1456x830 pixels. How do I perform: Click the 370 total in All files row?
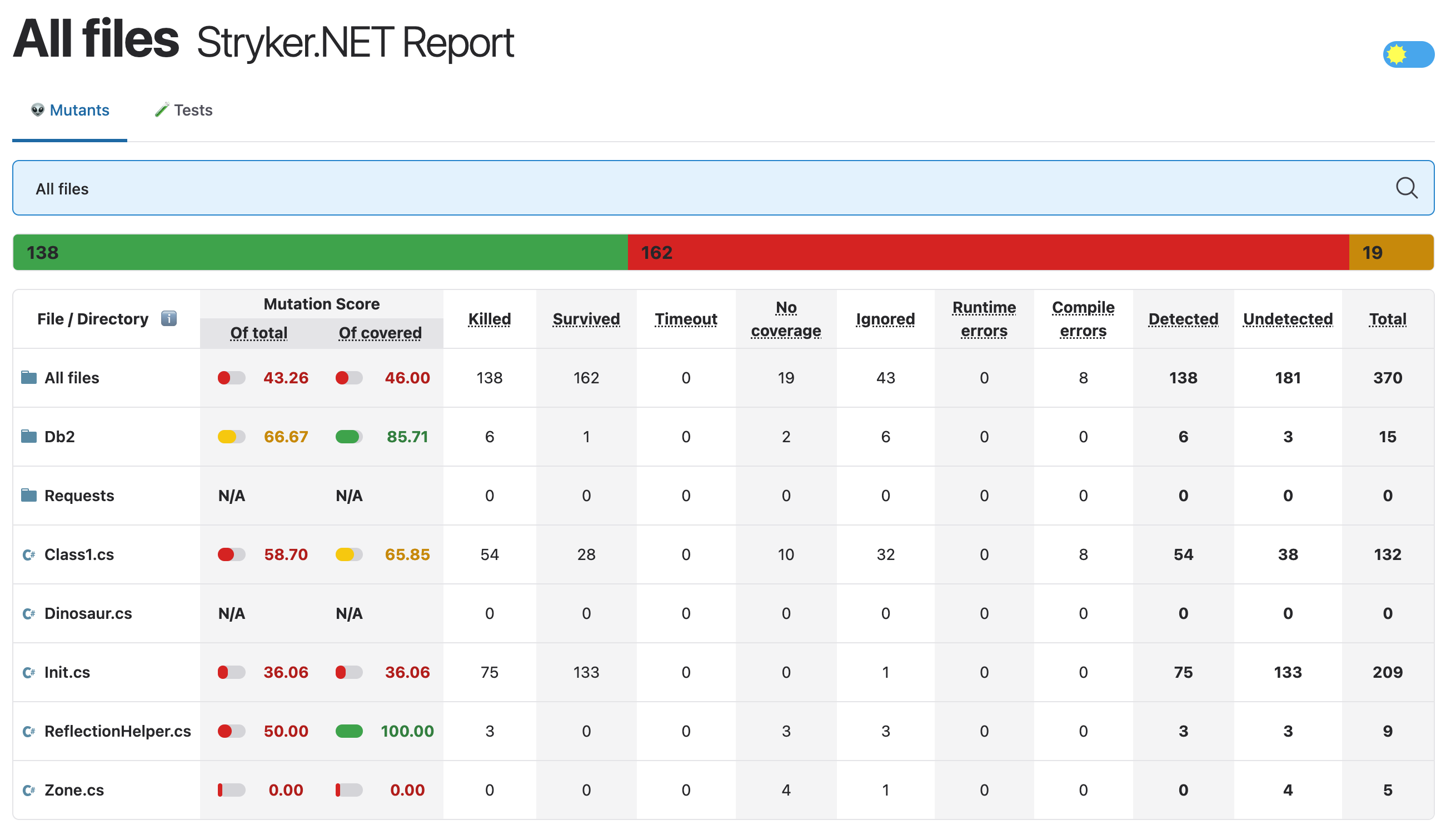point(1388,378)
